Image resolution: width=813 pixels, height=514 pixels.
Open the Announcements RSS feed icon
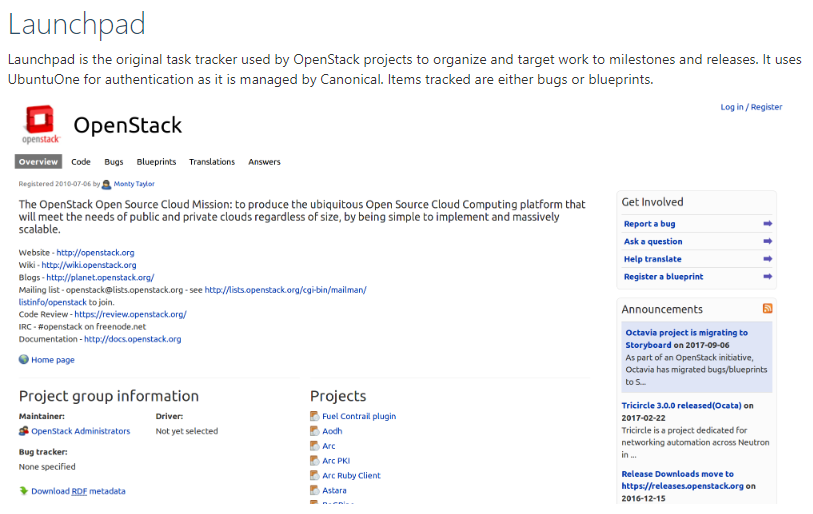pos(767,309)
